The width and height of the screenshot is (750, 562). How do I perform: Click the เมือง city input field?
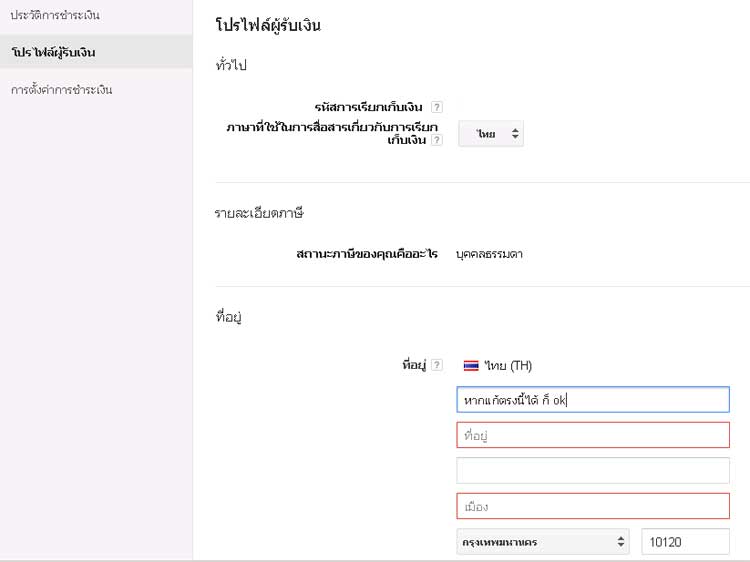tap(592, 506)
